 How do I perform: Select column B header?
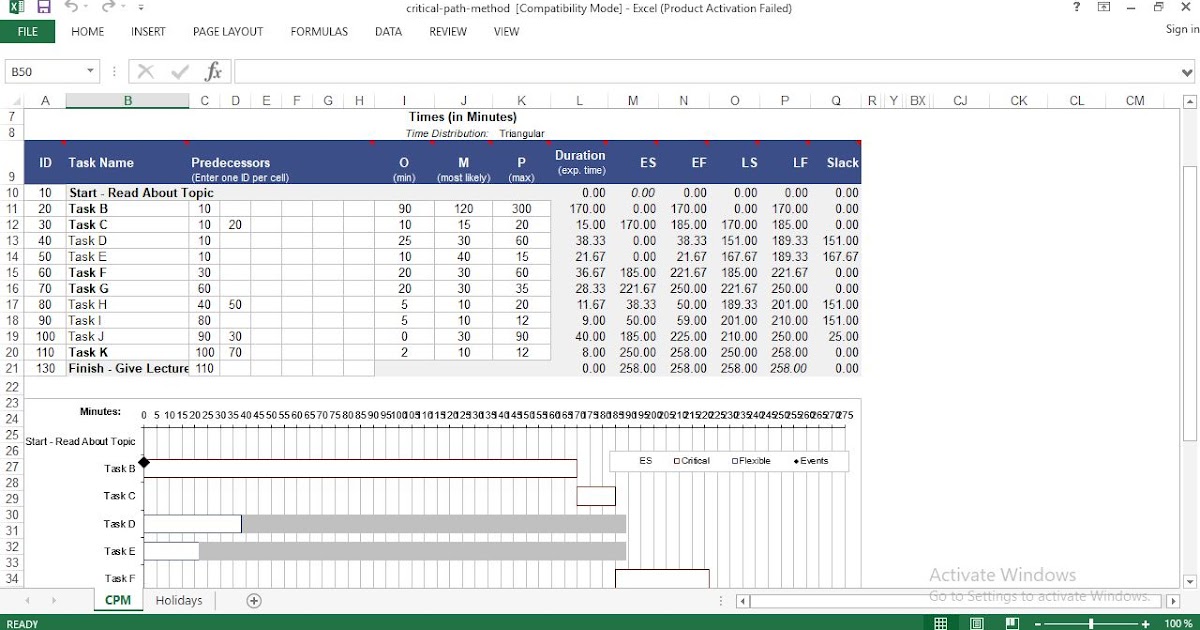click(127, 100)
